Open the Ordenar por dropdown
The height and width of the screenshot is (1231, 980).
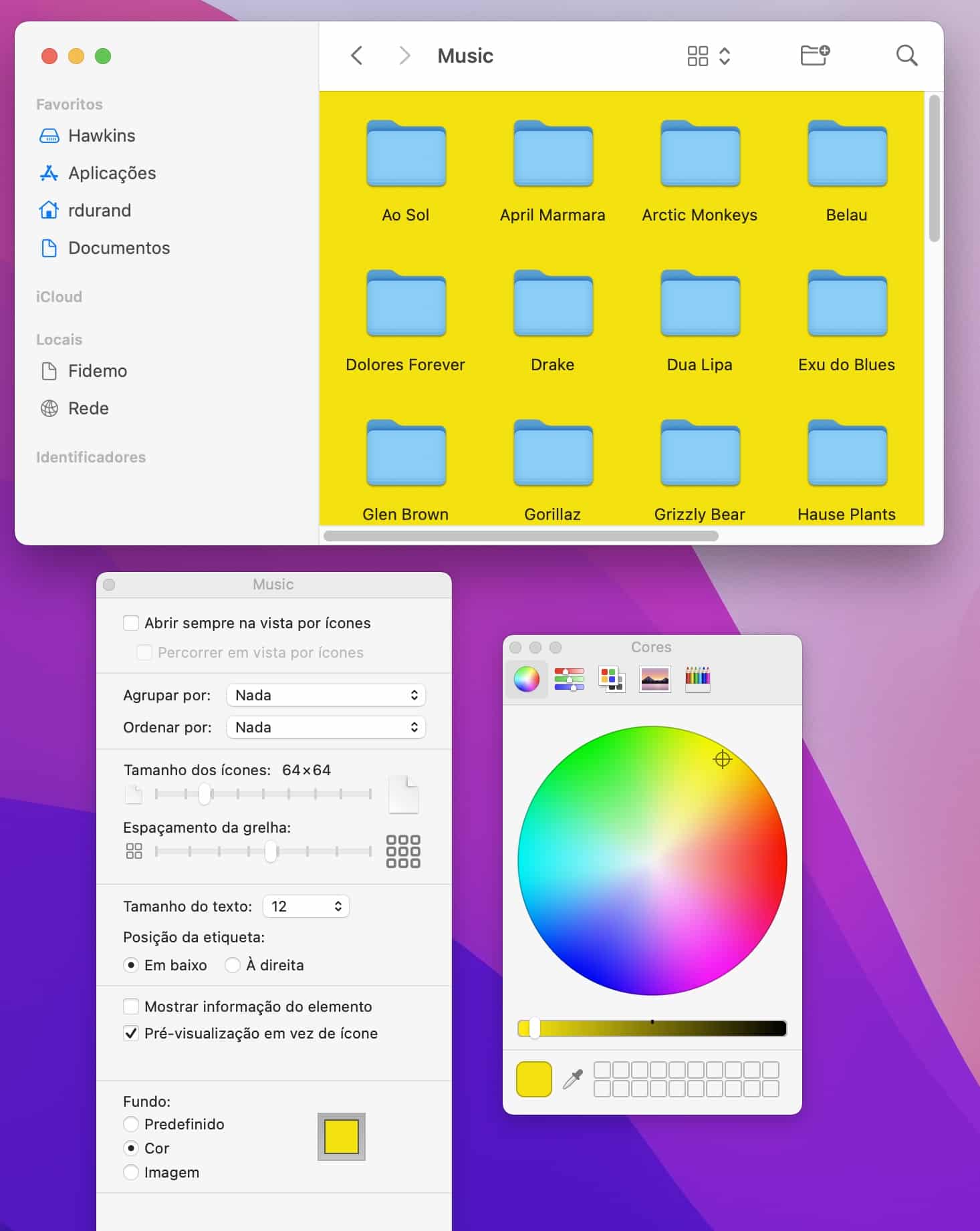326,727
